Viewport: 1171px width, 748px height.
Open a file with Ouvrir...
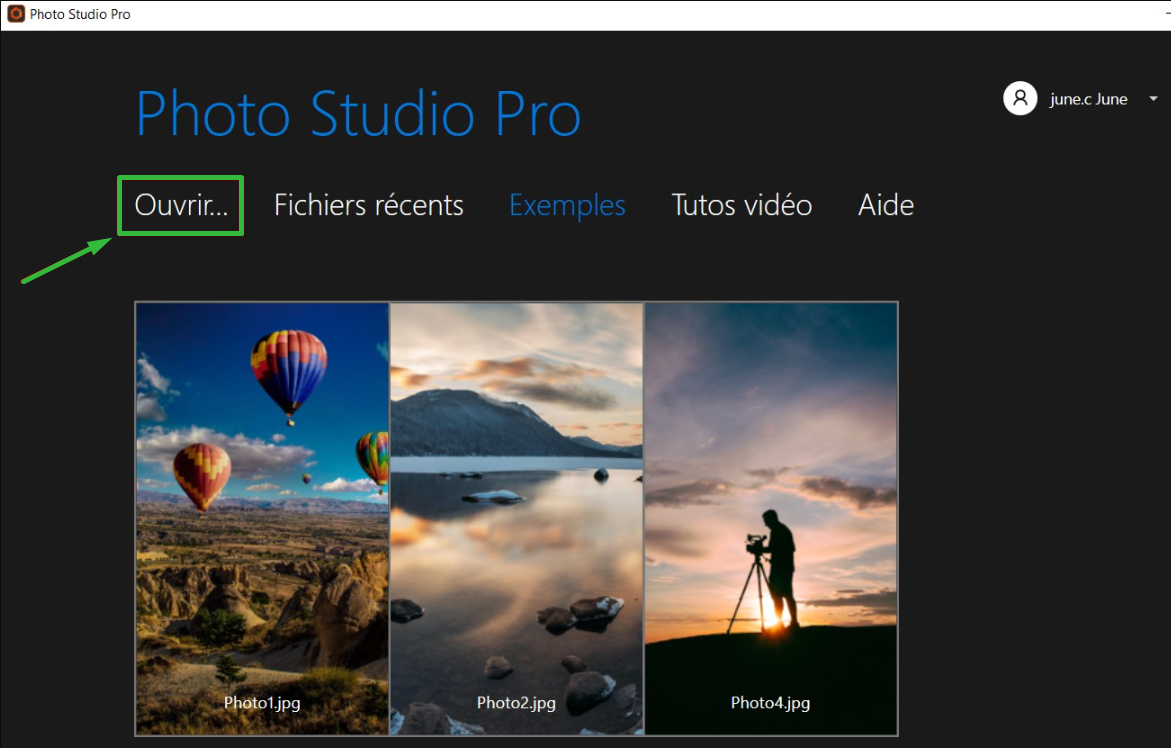pyautogui.click(x=181, y=205)
